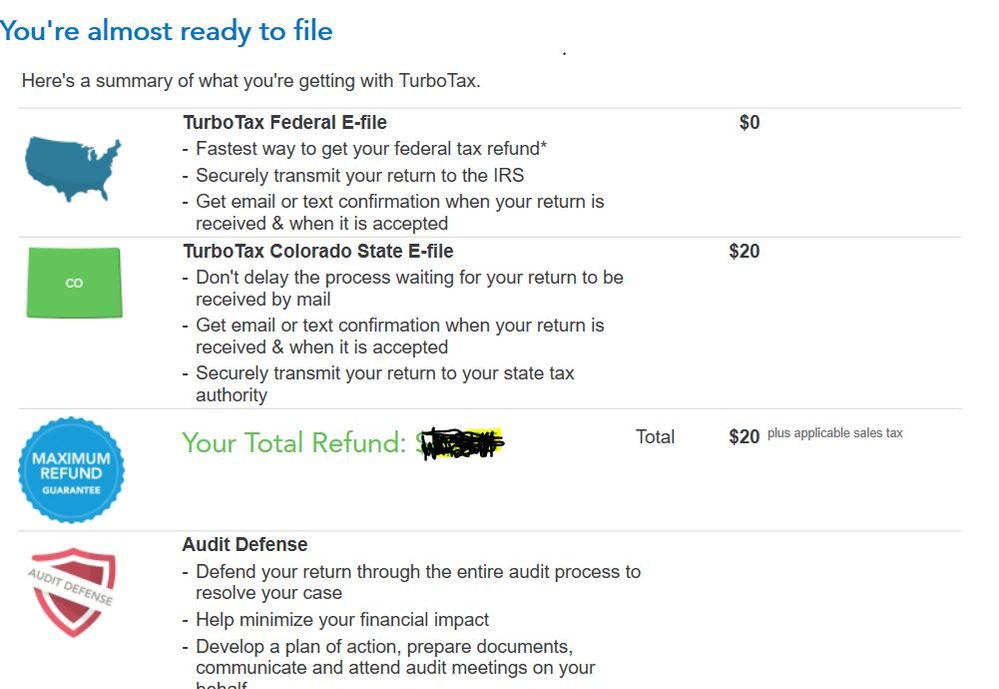Click the summary of what you're getting sentence

pyautogui.click(x=251, y=81)
